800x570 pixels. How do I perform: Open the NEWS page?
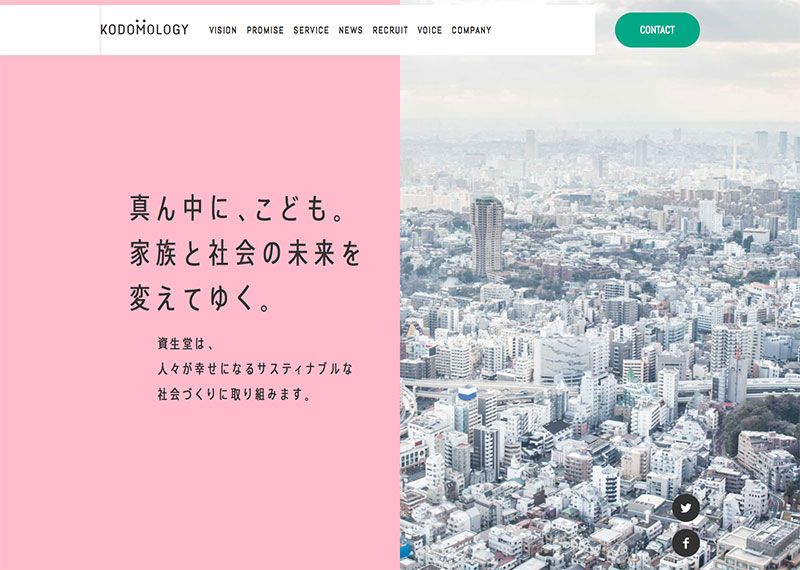[351, 30]
